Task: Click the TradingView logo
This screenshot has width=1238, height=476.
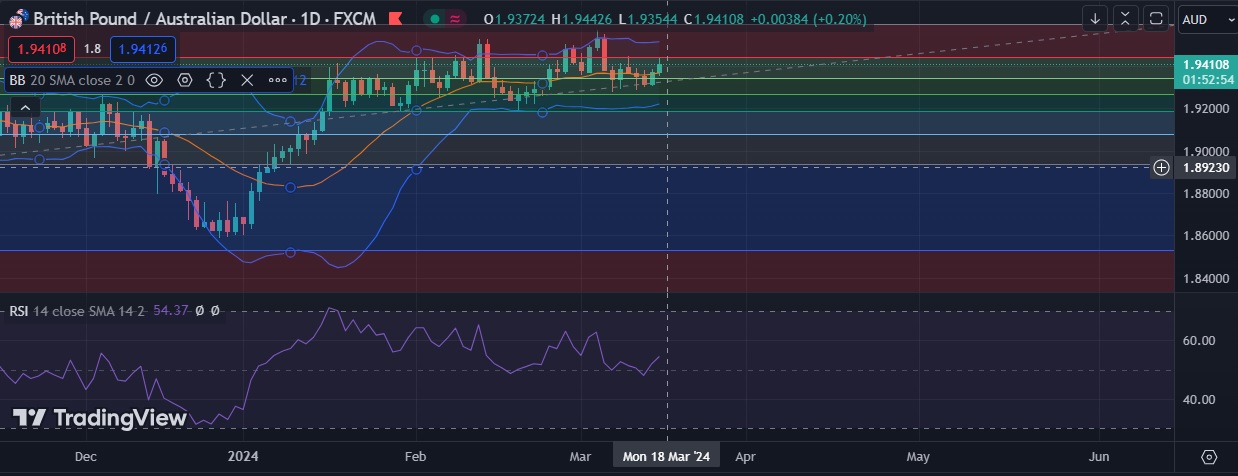Action: tap(100, 418)
